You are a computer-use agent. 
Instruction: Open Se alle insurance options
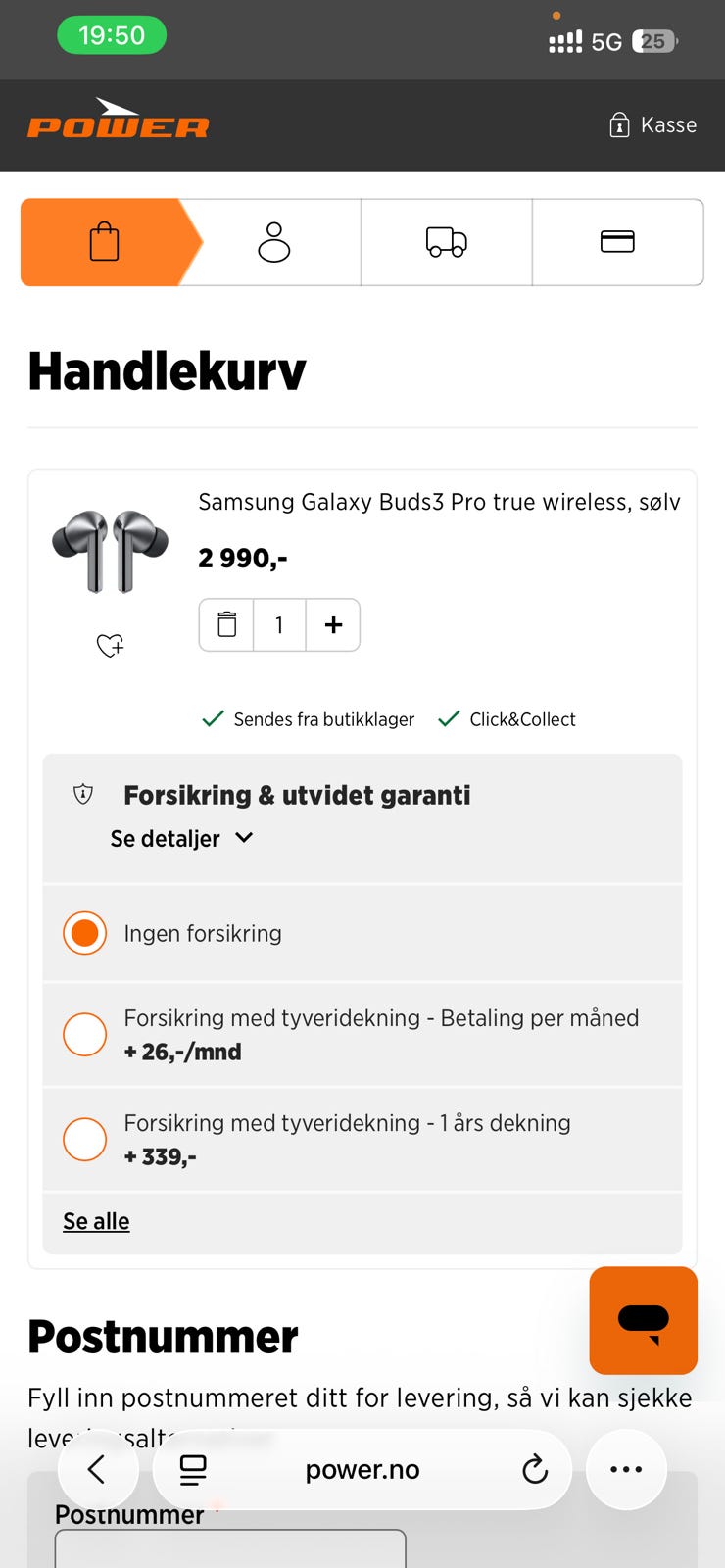tap(95, 1221)
